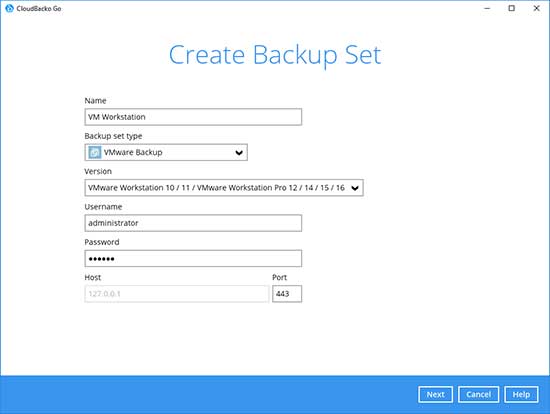Click the Username label text

coord(103,207)
